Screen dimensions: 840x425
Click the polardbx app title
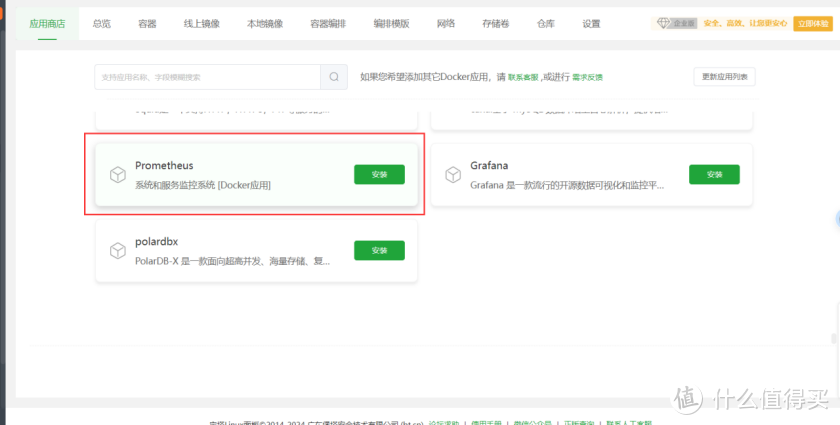[x=156, y=242]
